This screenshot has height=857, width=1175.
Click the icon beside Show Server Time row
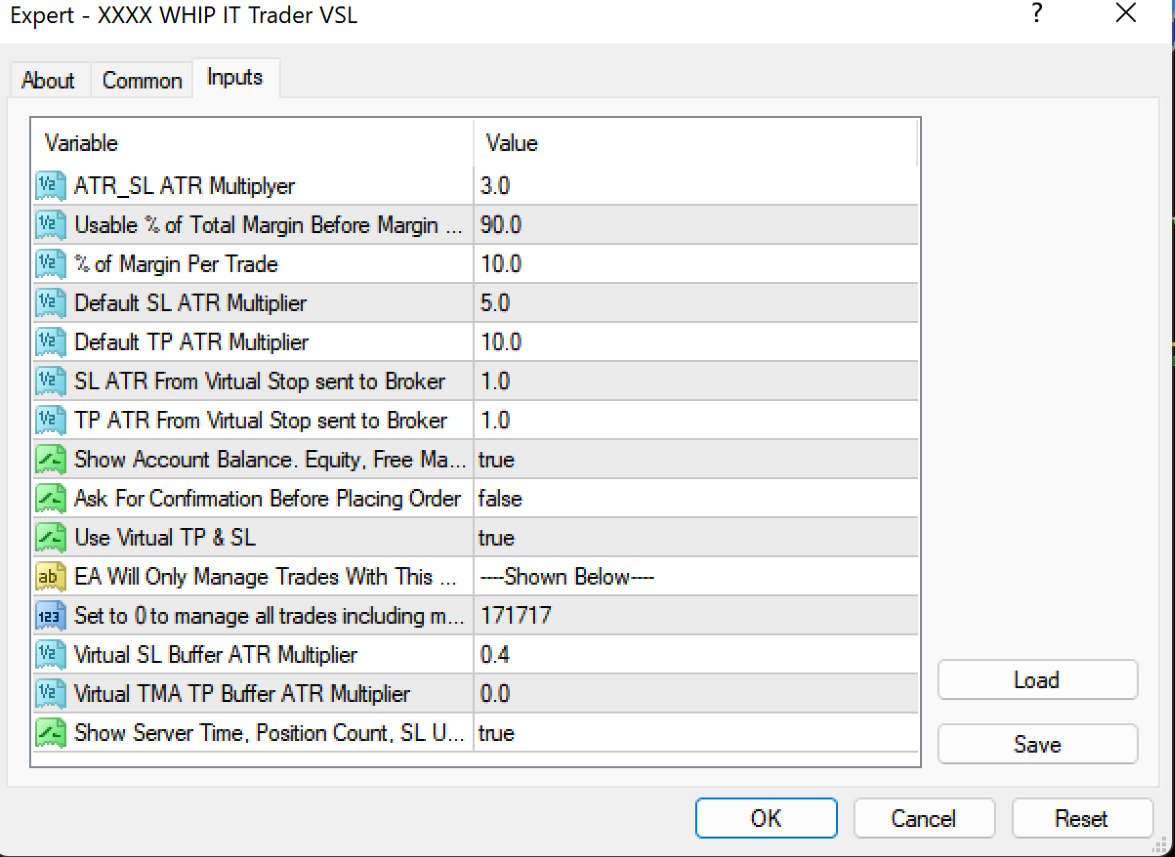pyautogui.click(x=50, y=733)
